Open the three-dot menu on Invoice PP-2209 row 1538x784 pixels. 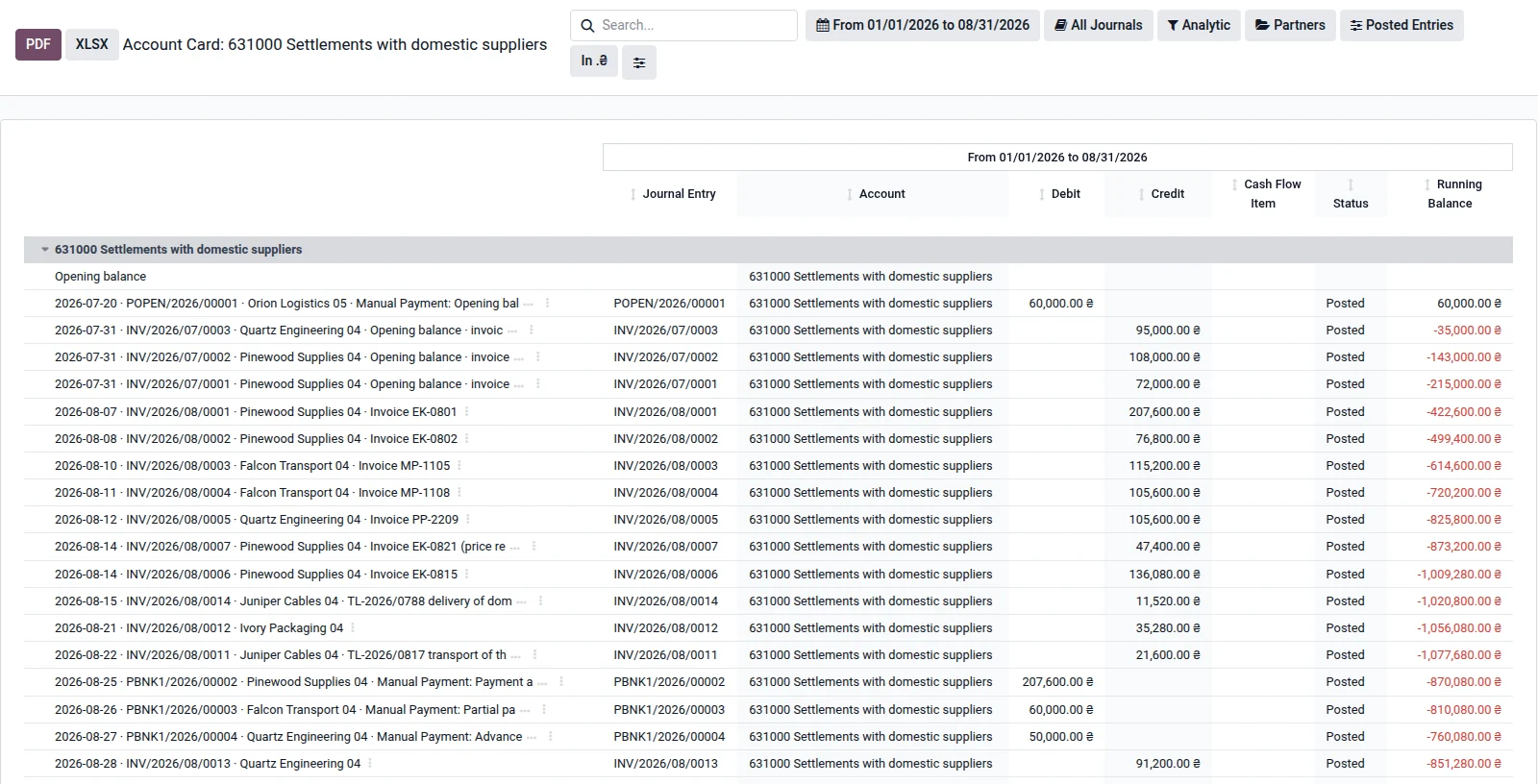[468, 520]
